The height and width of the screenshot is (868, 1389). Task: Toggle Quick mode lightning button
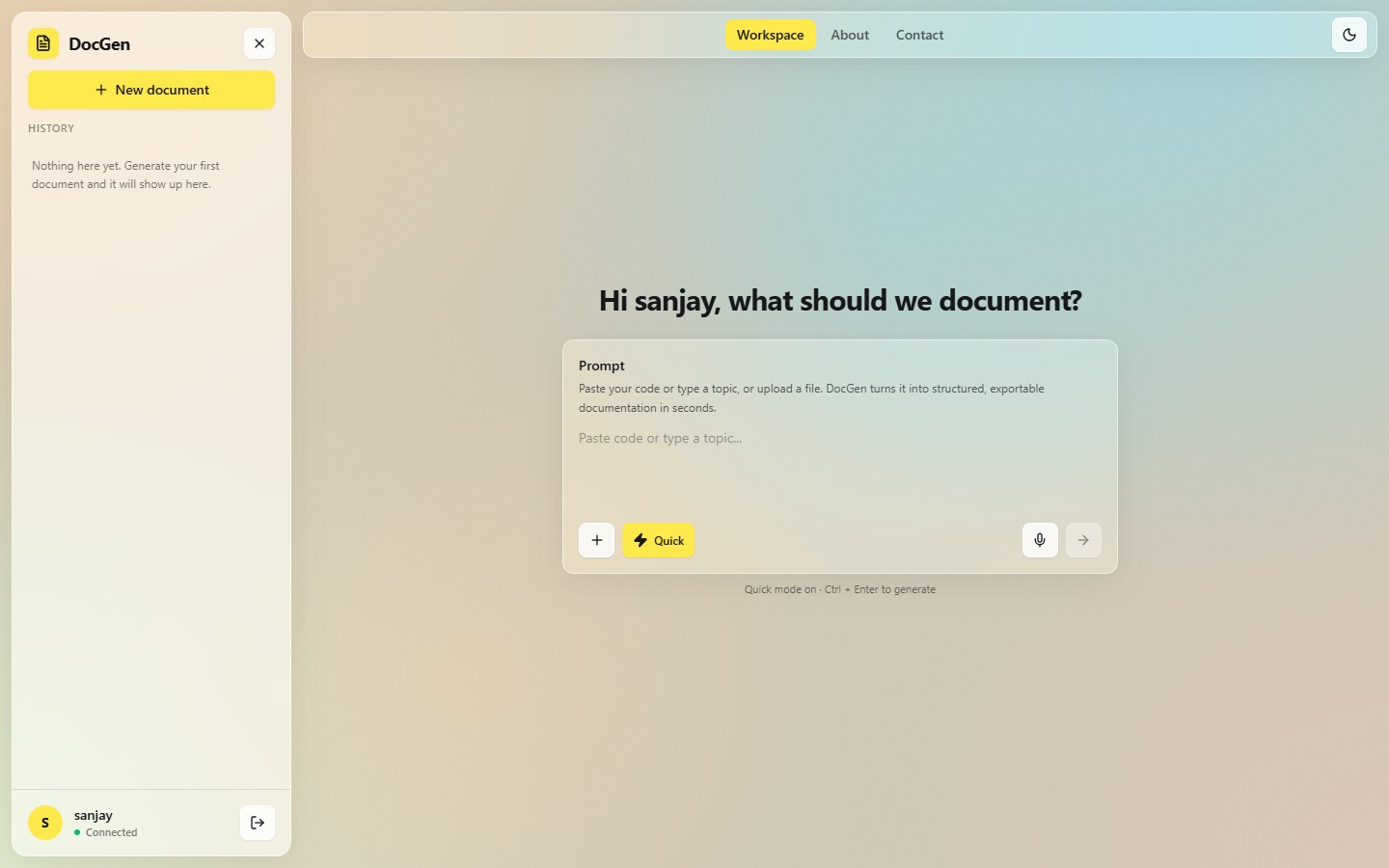coord(658,540)
